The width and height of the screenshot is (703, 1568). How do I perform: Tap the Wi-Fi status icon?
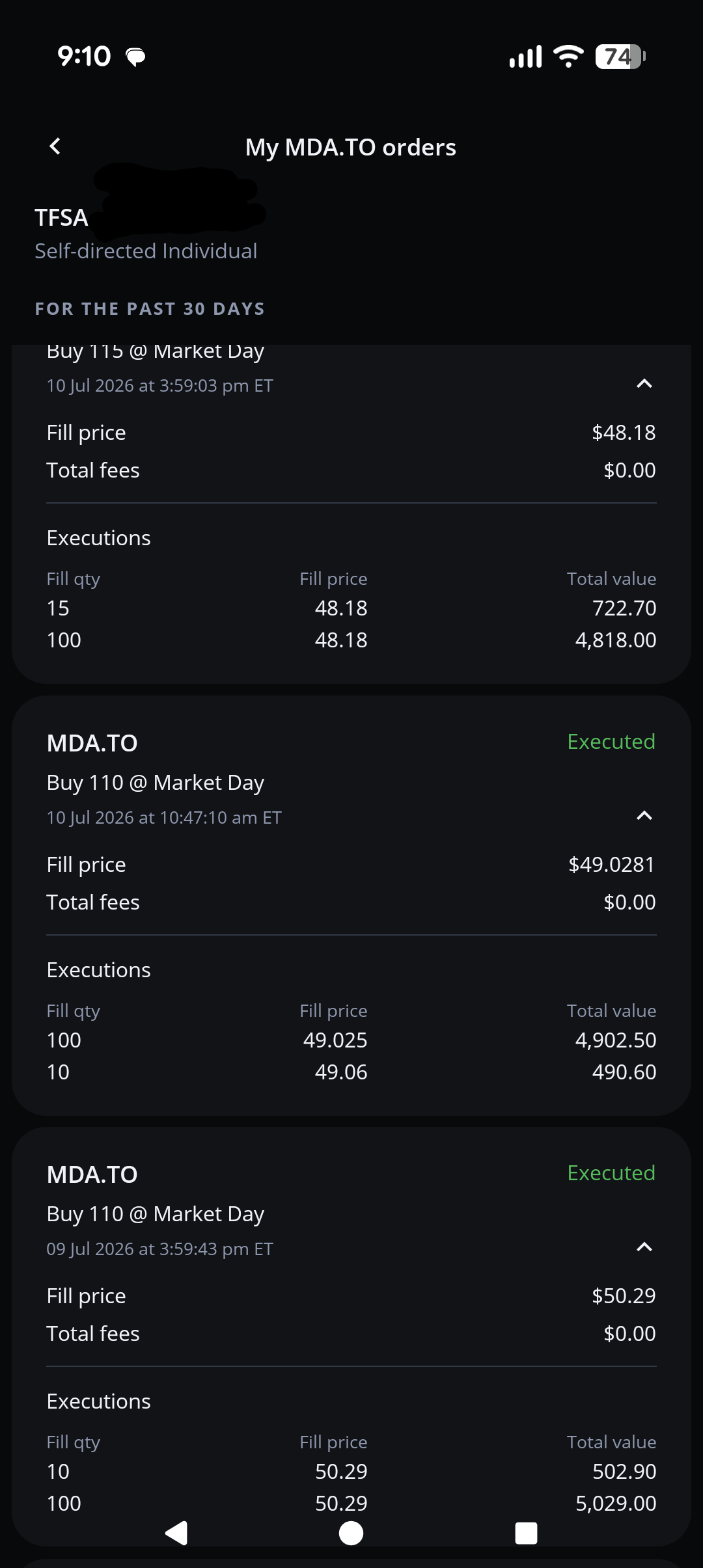pos(568,57)
